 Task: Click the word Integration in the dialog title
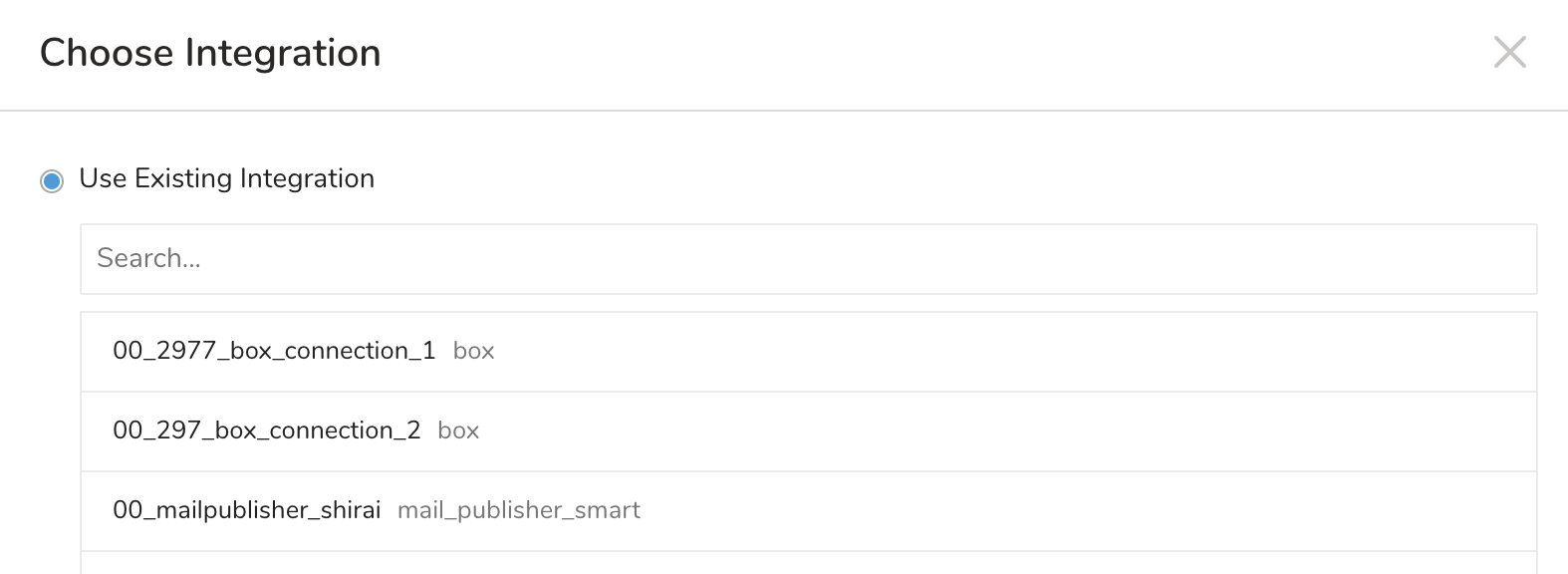click(283, 53)
